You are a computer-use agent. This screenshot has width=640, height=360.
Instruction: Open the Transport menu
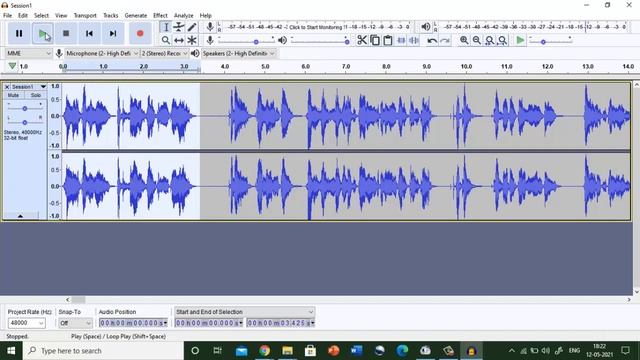(x=85, y=16)
